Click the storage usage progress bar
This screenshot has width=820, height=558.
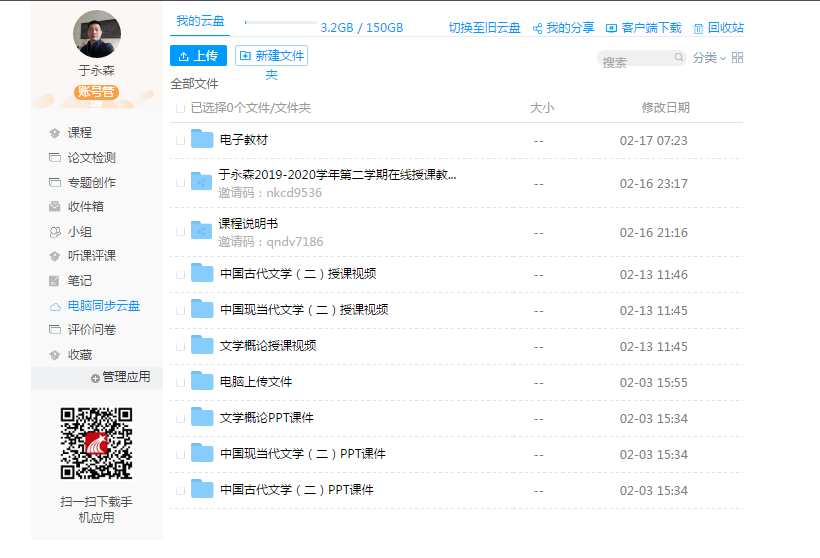pos(279,22)
